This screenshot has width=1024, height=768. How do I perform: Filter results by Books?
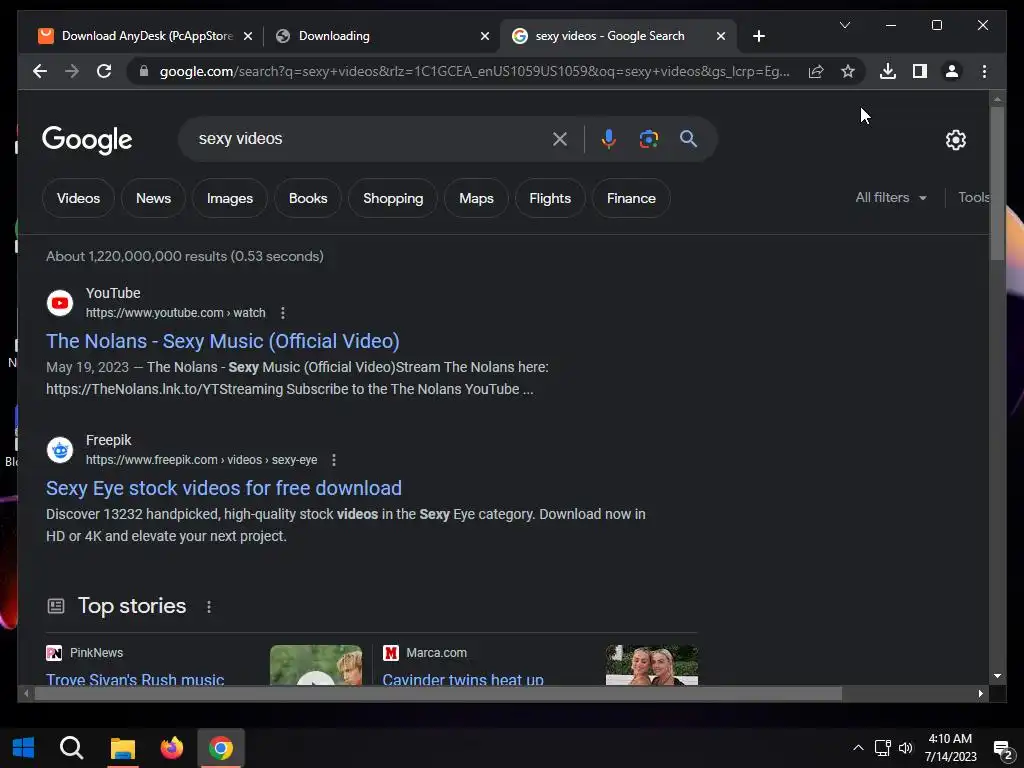click(308, 198)
